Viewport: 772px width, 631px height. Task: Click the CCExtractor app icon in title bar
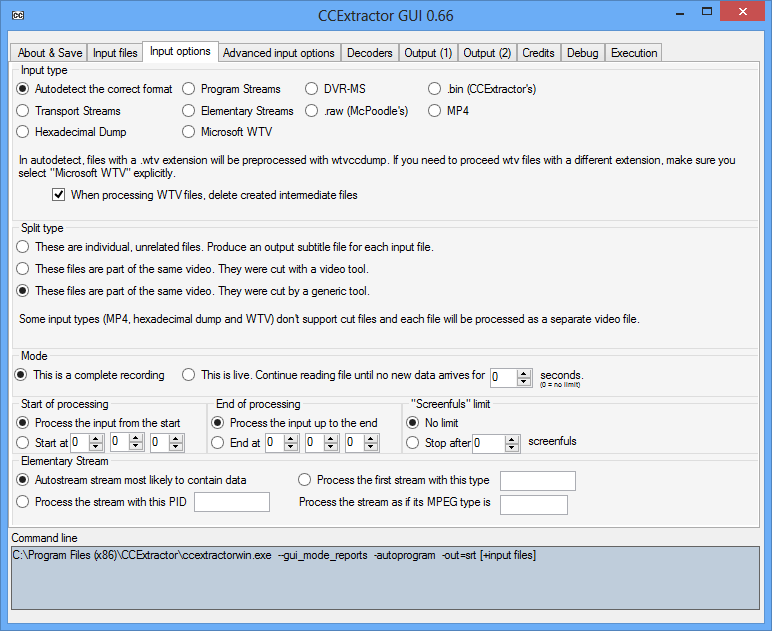coord(18,15)
